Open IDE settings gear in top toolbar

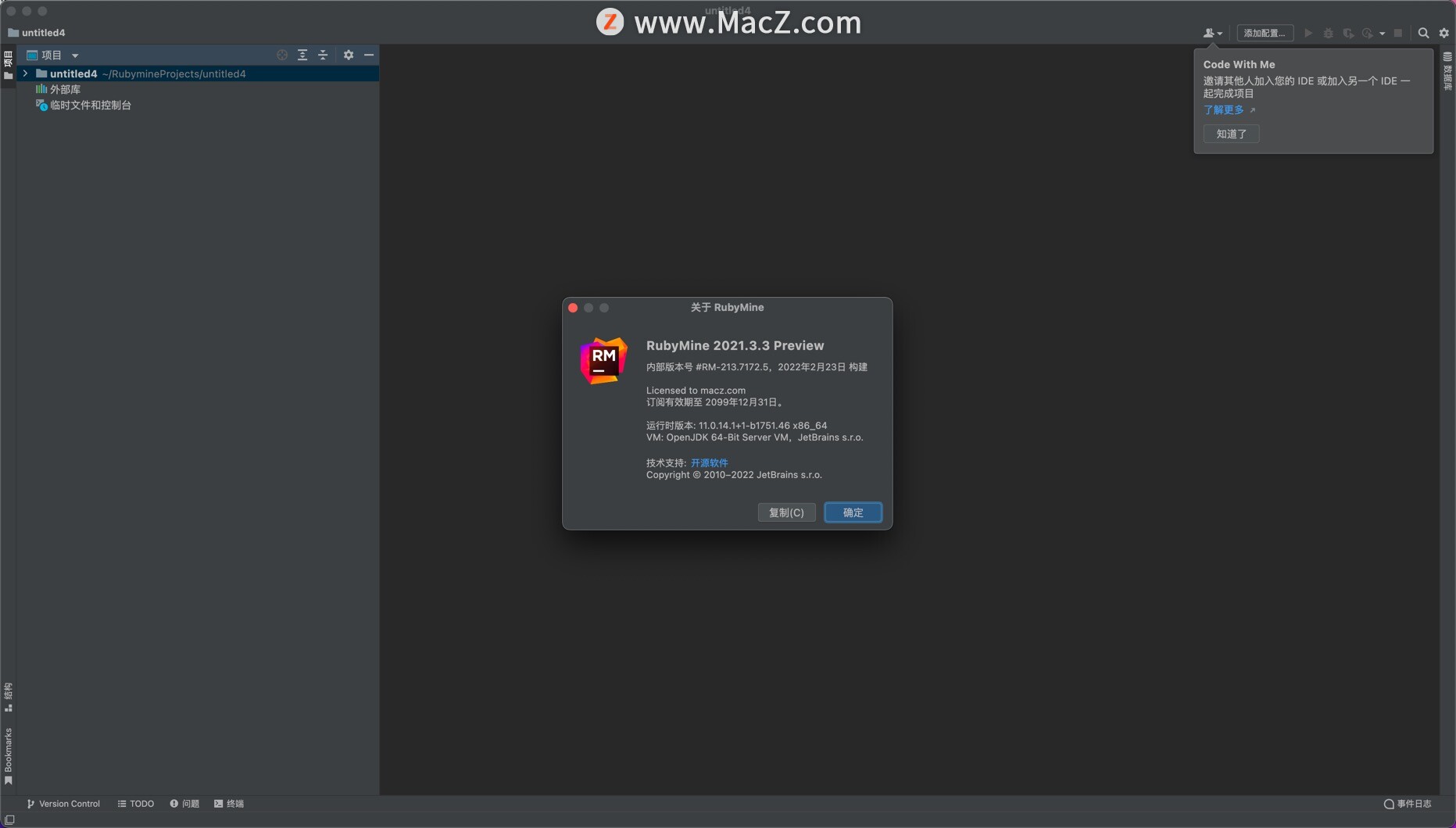[x=1443, y=33]
